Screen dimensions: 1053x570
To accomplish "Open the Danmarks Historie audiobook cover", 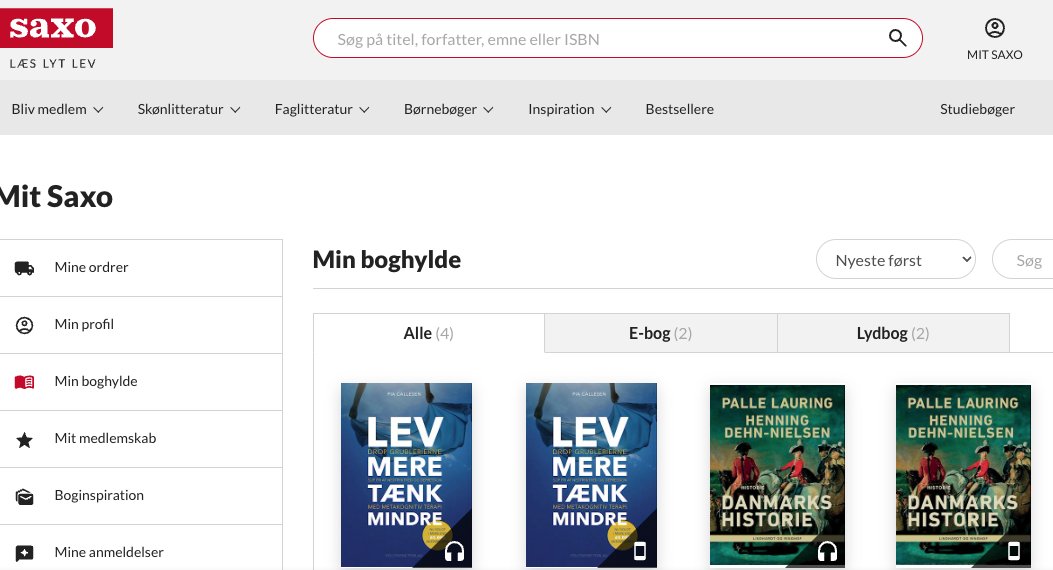I will click(x=777, y=475).
